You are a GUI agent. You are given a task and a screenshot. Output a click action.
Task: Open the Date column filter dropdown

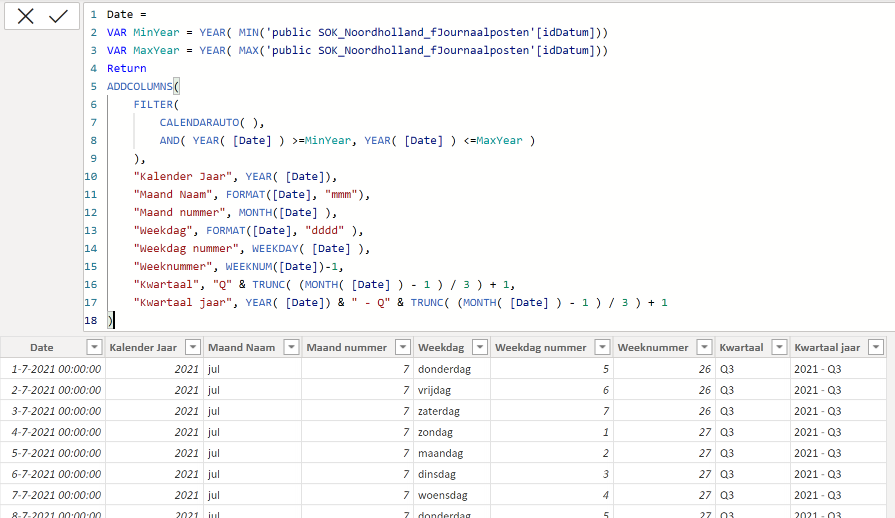(94, 347)
